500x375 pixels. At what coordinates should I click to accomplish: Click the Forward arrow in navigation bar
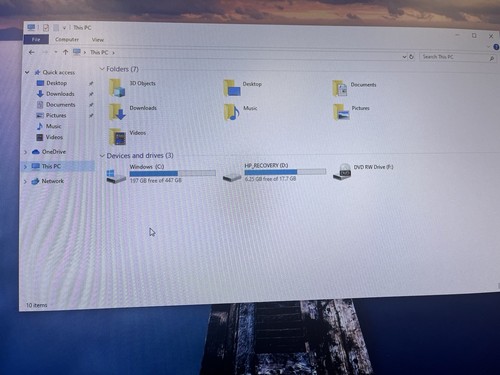pos(45,52)
